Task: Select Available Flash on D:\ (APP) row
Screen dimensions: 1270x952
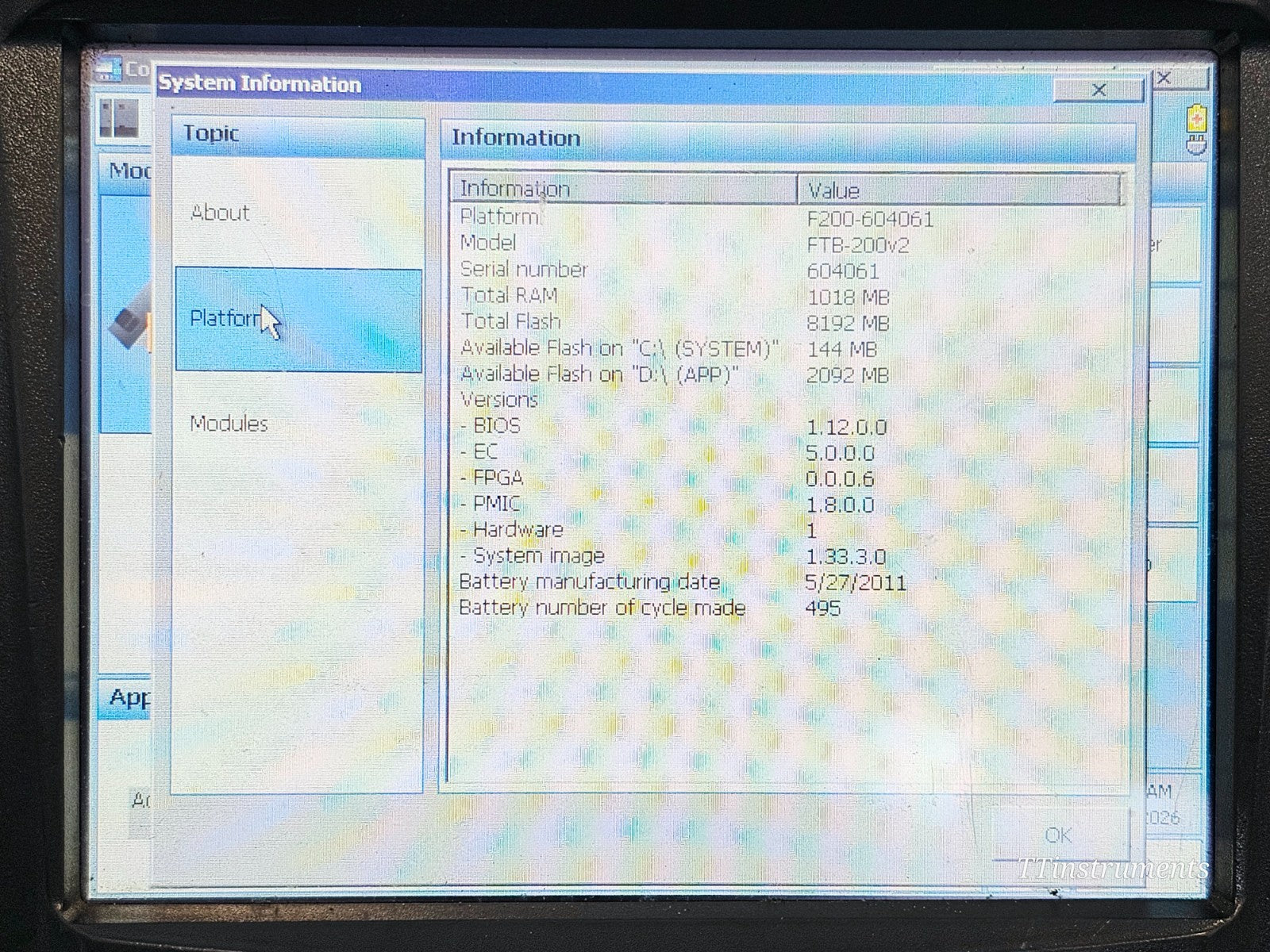Action: pyautogui.click(x=787, y=374)
